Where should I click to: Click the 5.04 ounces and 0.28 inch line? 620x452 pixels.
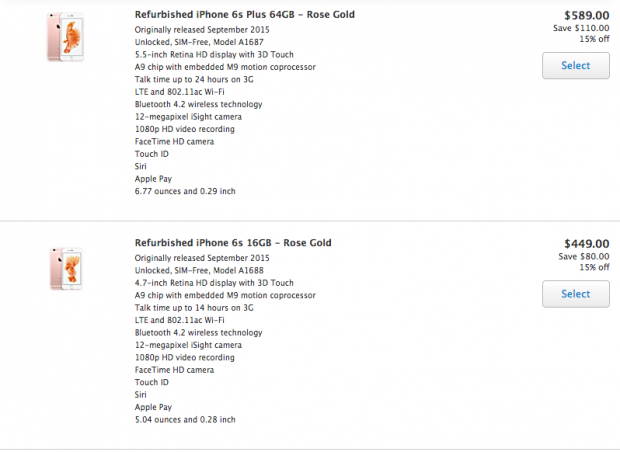pyautogui.click(x=185, y=420)
